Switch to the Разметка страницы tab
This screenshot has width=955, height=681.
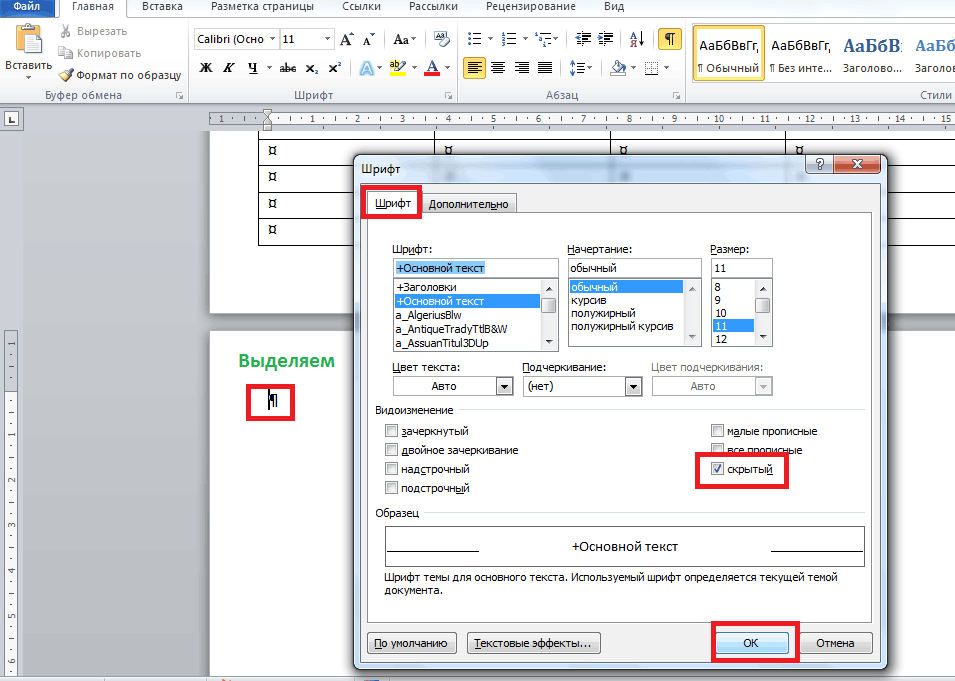tap(263, 7)
